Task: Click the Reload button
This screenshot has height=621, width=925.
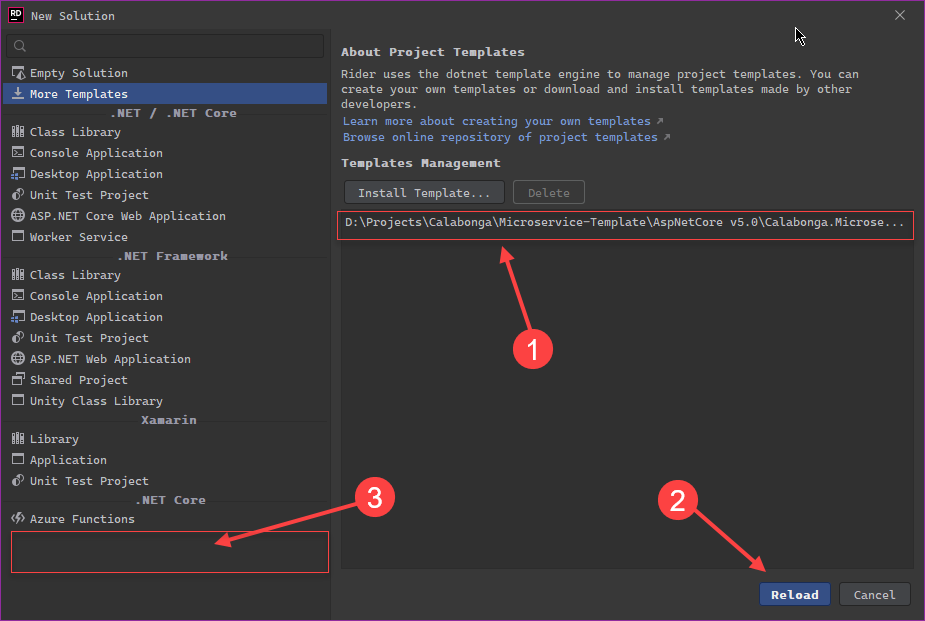Action: pyautogui.click(x=795, y=594)
